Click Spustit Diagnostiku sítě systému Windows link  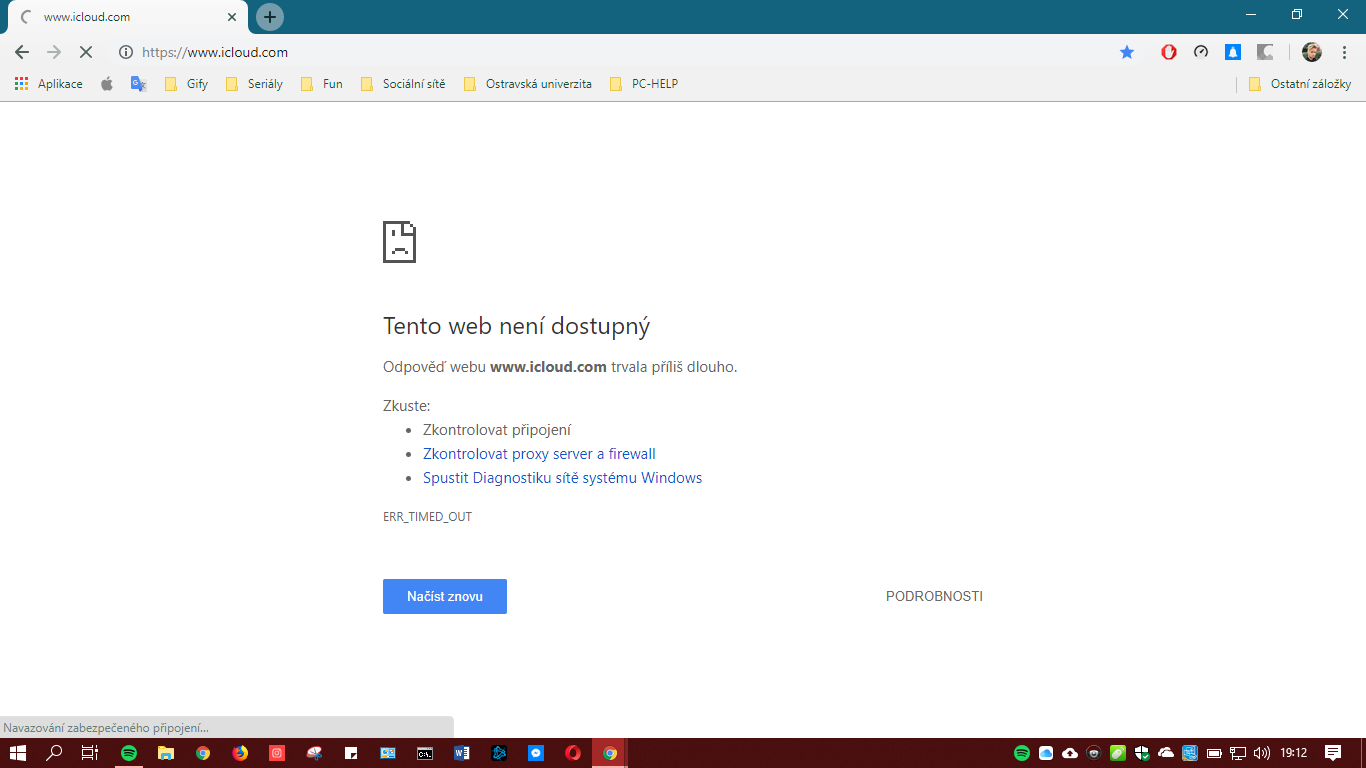pyautogui.click(x=562, y=478)
